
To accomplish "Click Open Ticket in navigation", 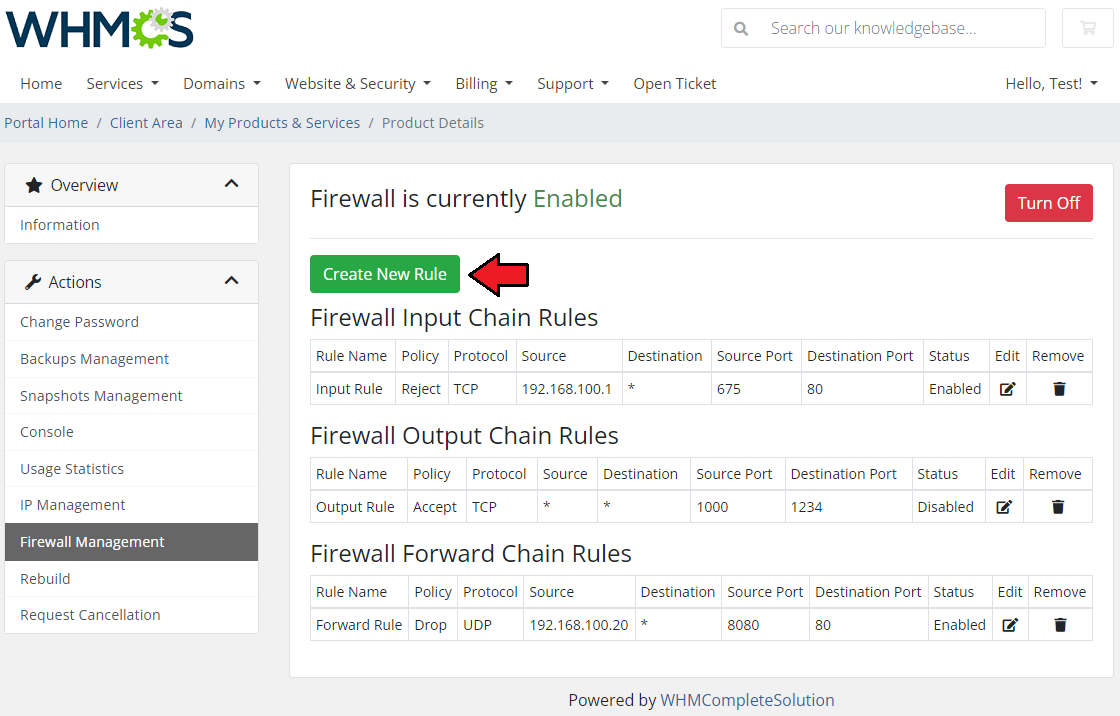I will click(674, 84).
